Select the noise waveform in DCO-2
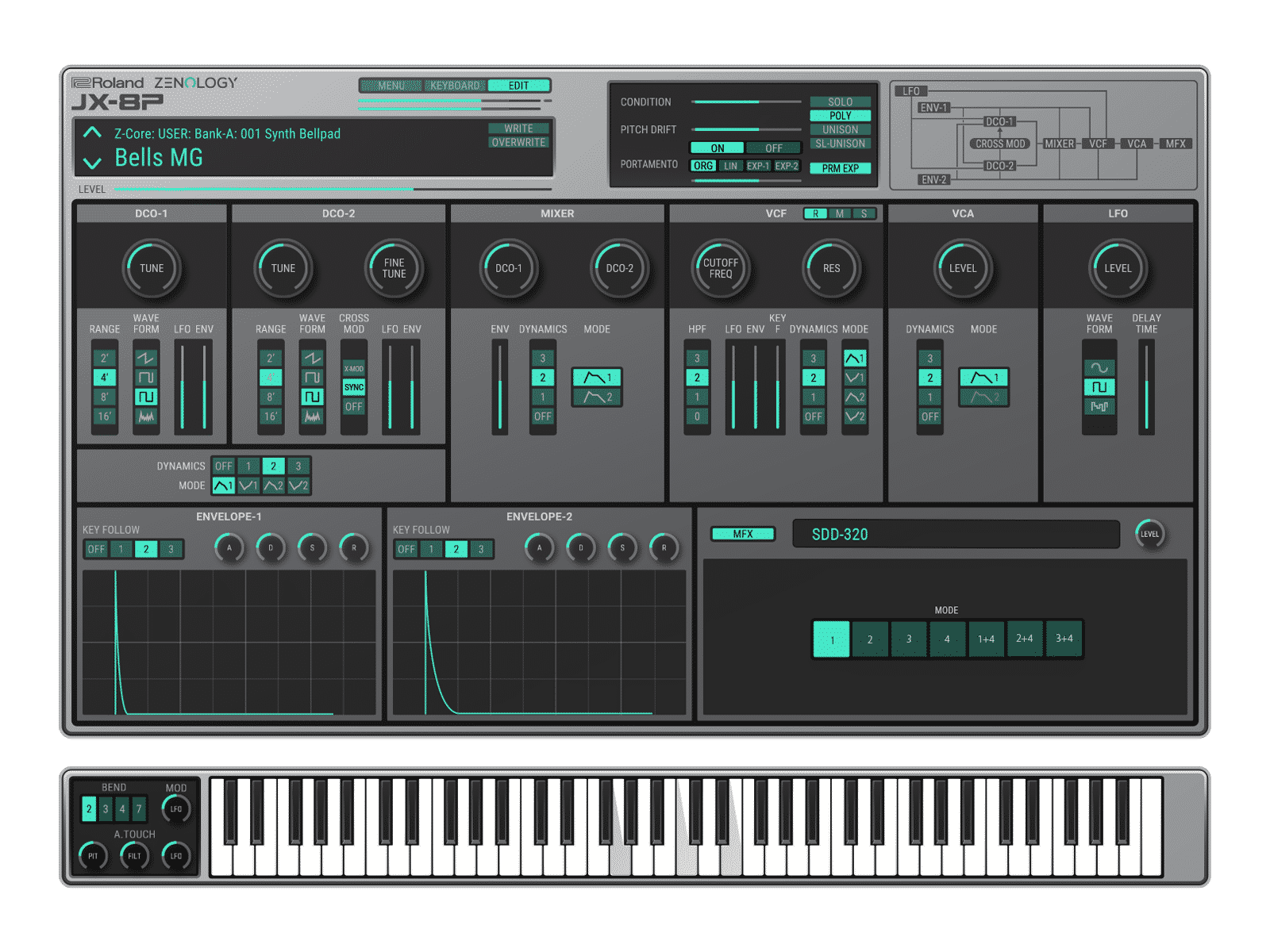 tap(313, 416)
